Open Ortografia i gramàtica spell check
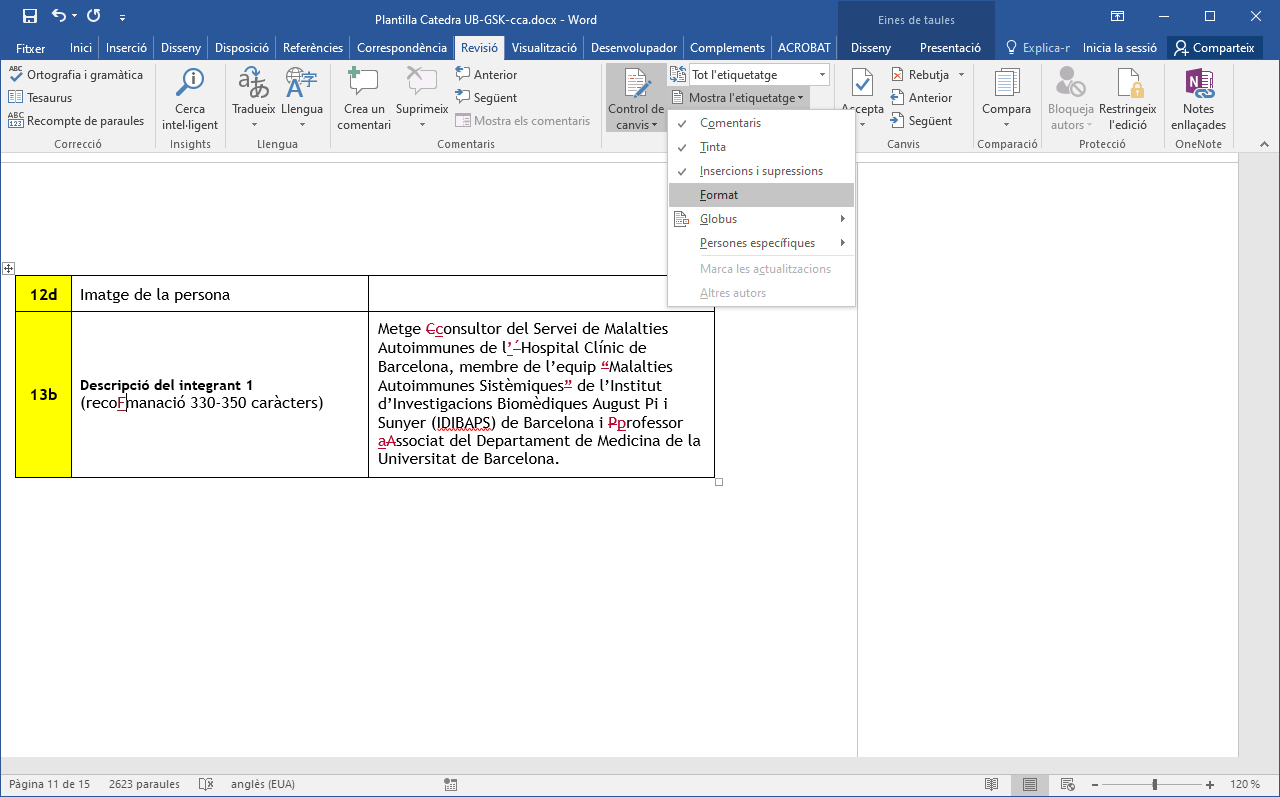The width and height of the screenshot is (1280, 797). [x=76, y=75]
